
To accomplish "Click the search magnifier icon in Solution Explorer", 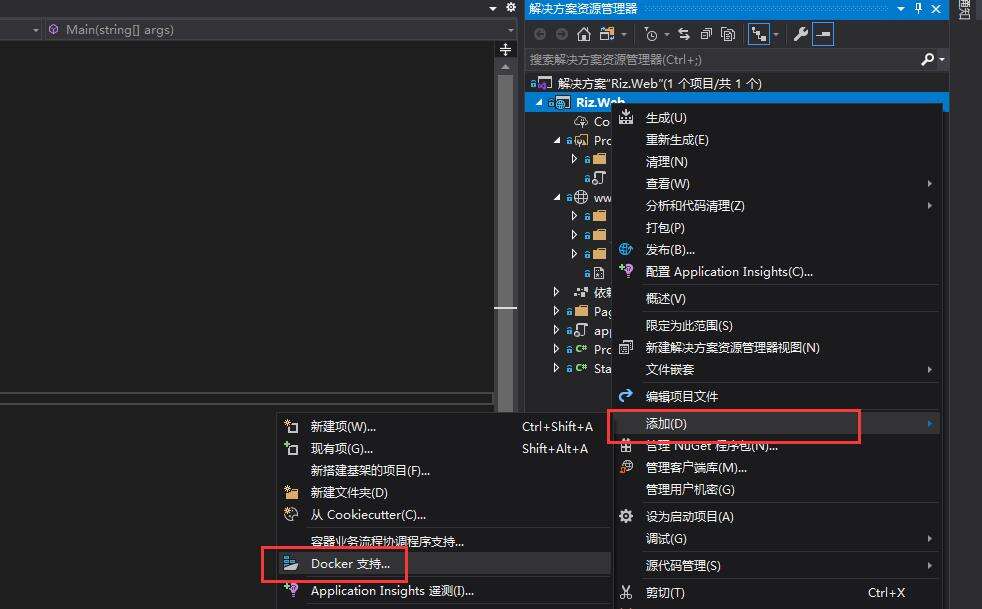I will click(x=928, y=60).
